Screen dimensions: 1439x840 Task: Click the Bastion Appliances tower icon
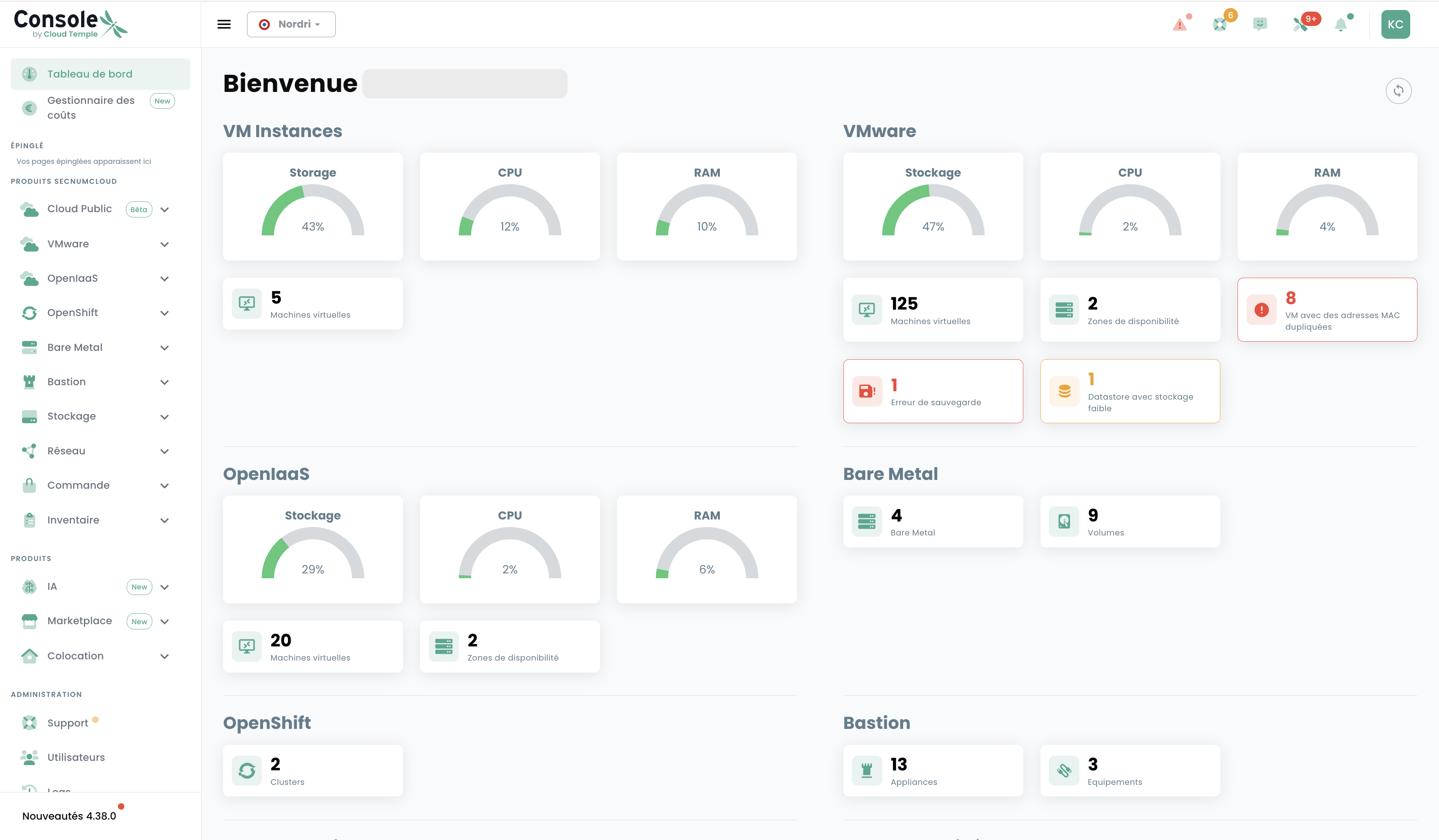coord(867,771)
